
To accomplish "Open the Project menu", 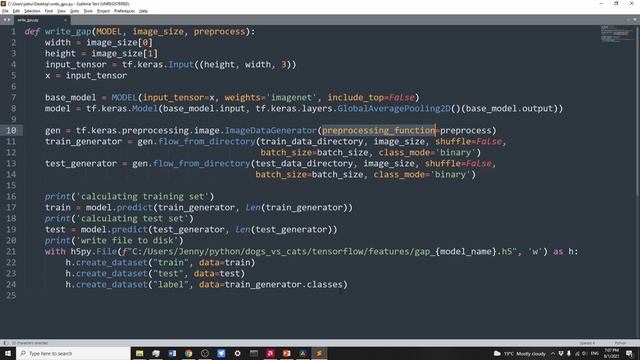I will [x=103, y=11].
